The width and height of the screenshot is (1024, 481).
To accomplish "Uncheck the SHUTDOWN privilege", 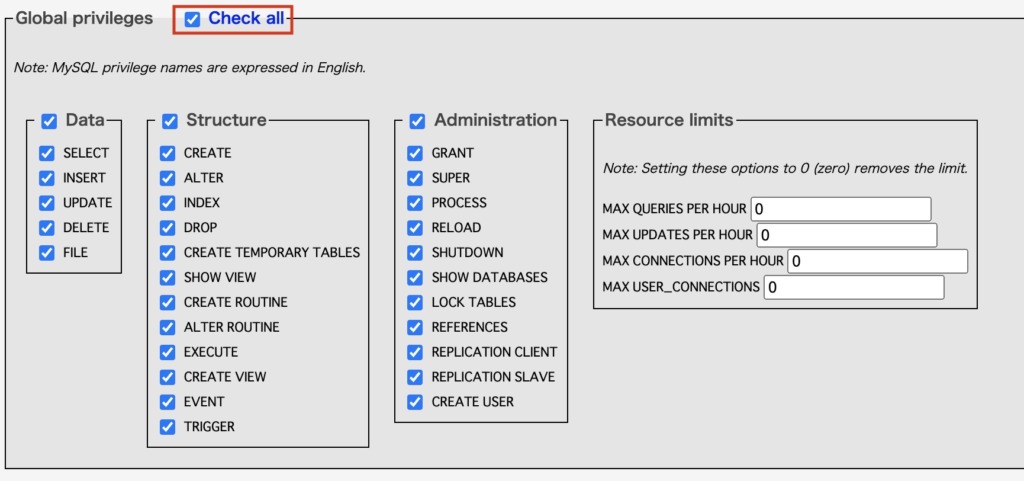I will pyautogui.click(x=415, y=253).
